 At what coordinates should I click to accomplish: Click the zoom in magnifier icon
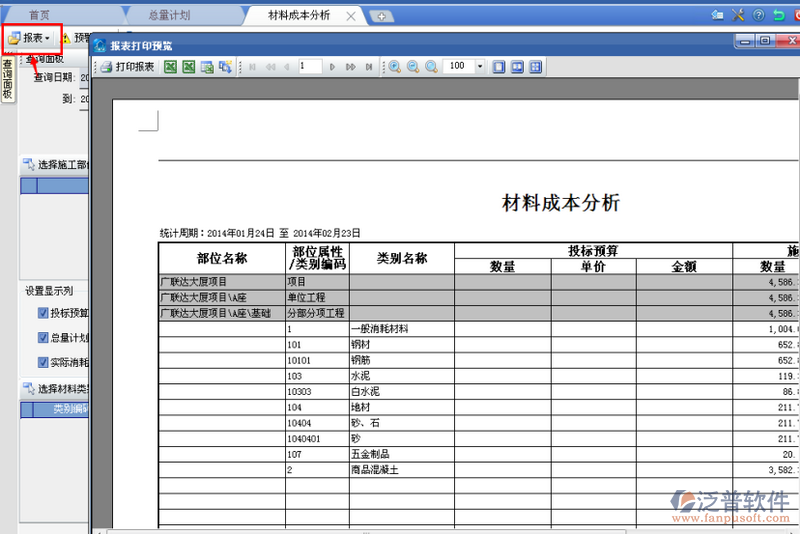(394, 67)
